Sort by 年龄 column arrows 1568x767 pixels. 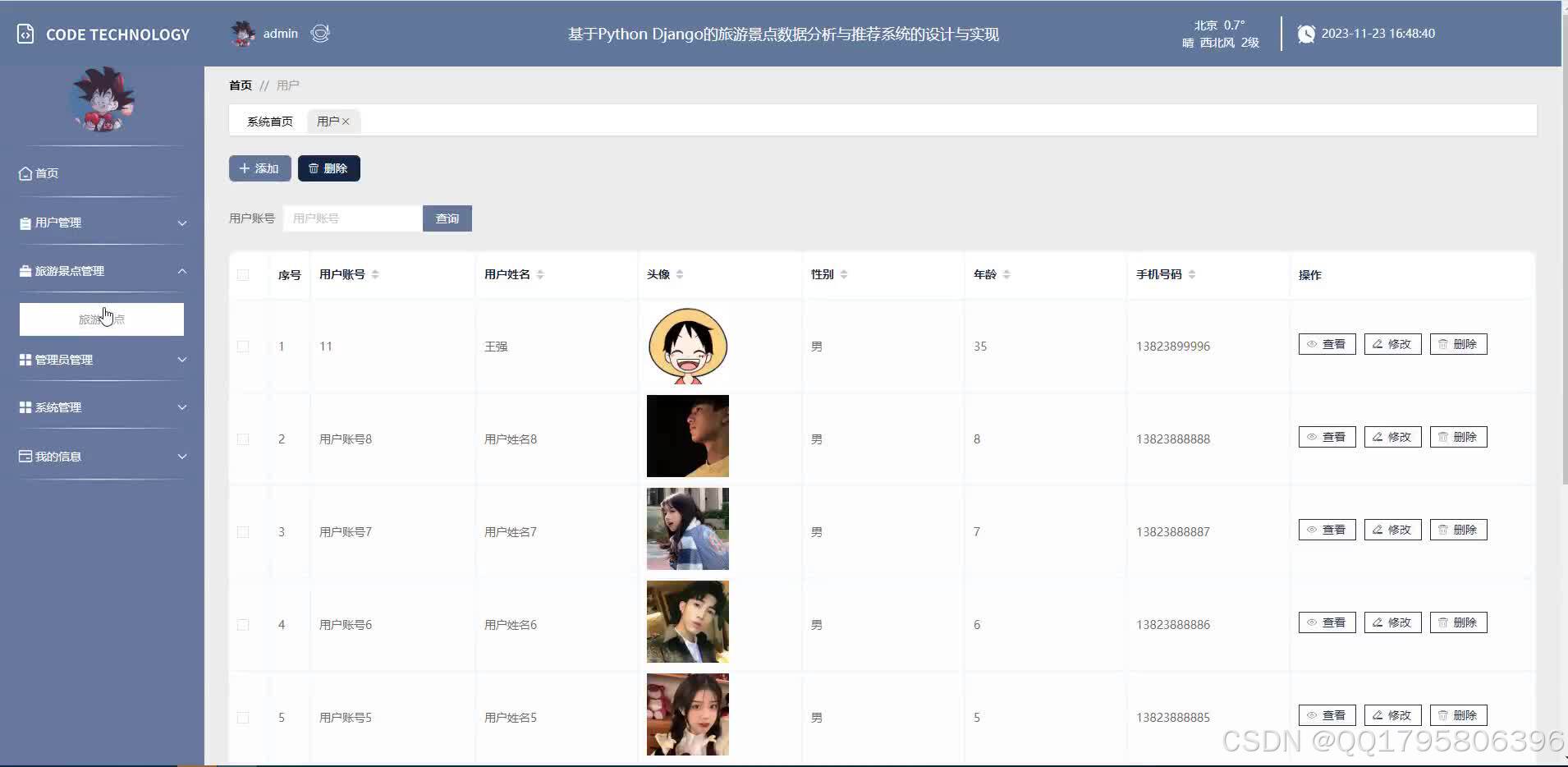pos(1006,274)
